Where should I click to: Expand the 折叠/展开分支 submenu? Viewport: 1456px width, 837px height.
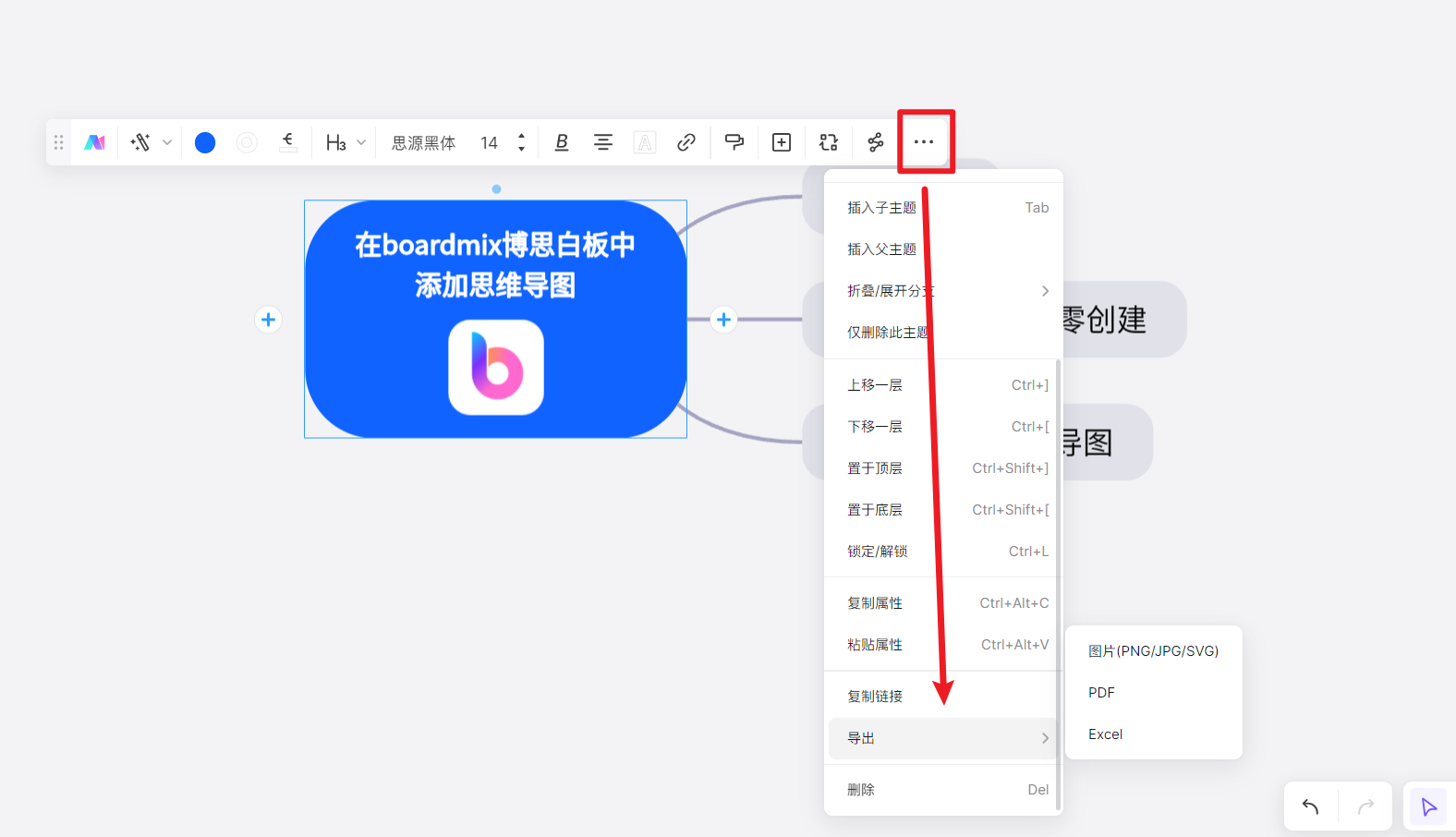943,291
